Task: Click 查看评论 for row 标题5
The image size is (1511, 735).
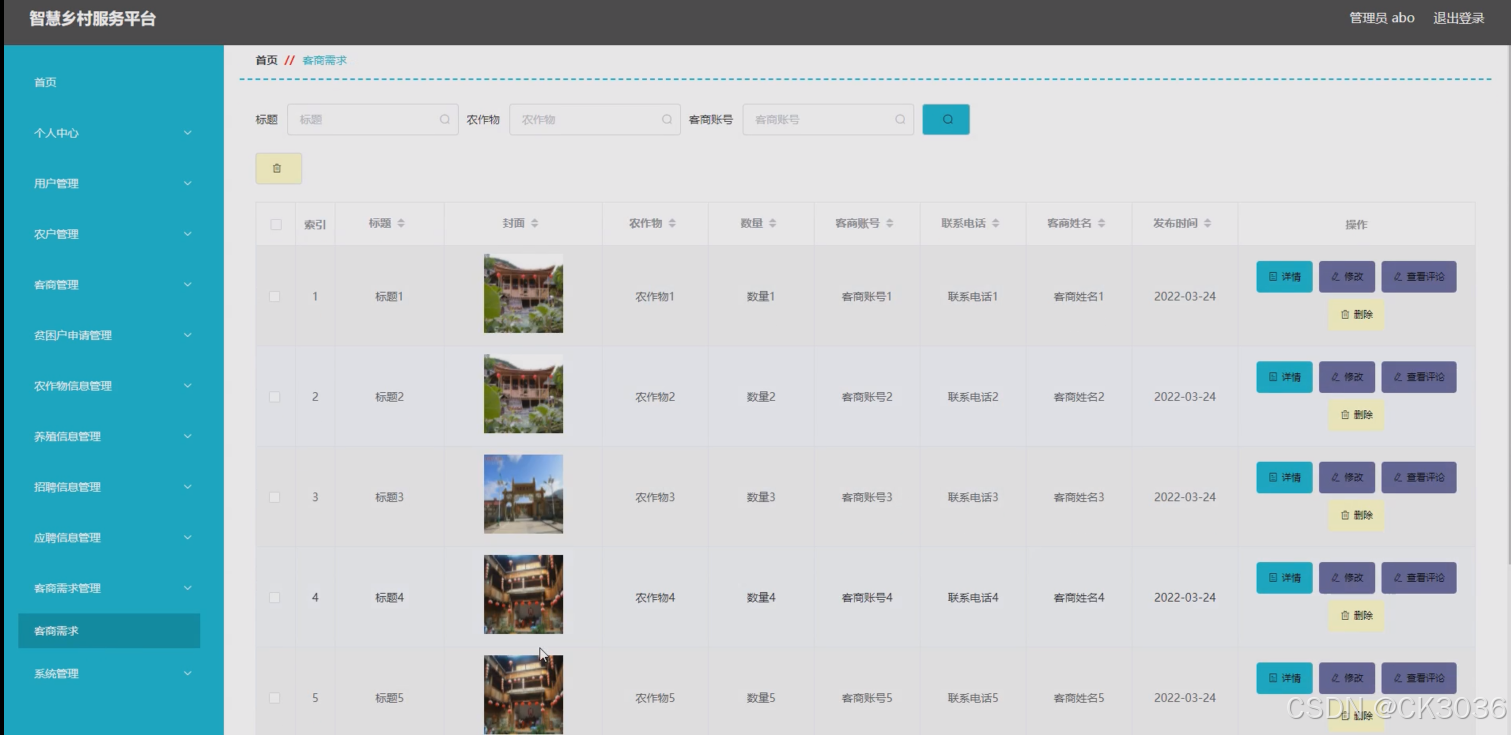Action: (1419, 678)
